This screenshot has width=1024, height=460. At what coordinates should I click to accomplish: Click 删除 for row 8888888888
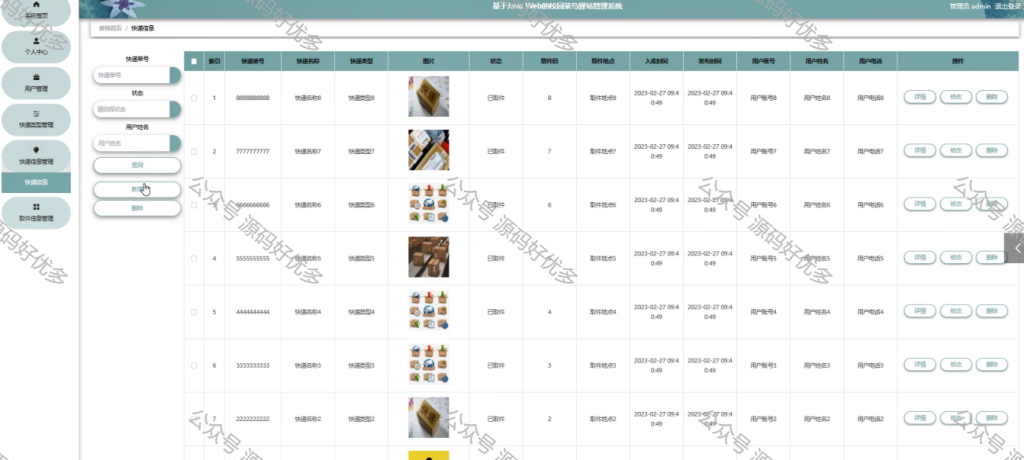coord(991,97)
